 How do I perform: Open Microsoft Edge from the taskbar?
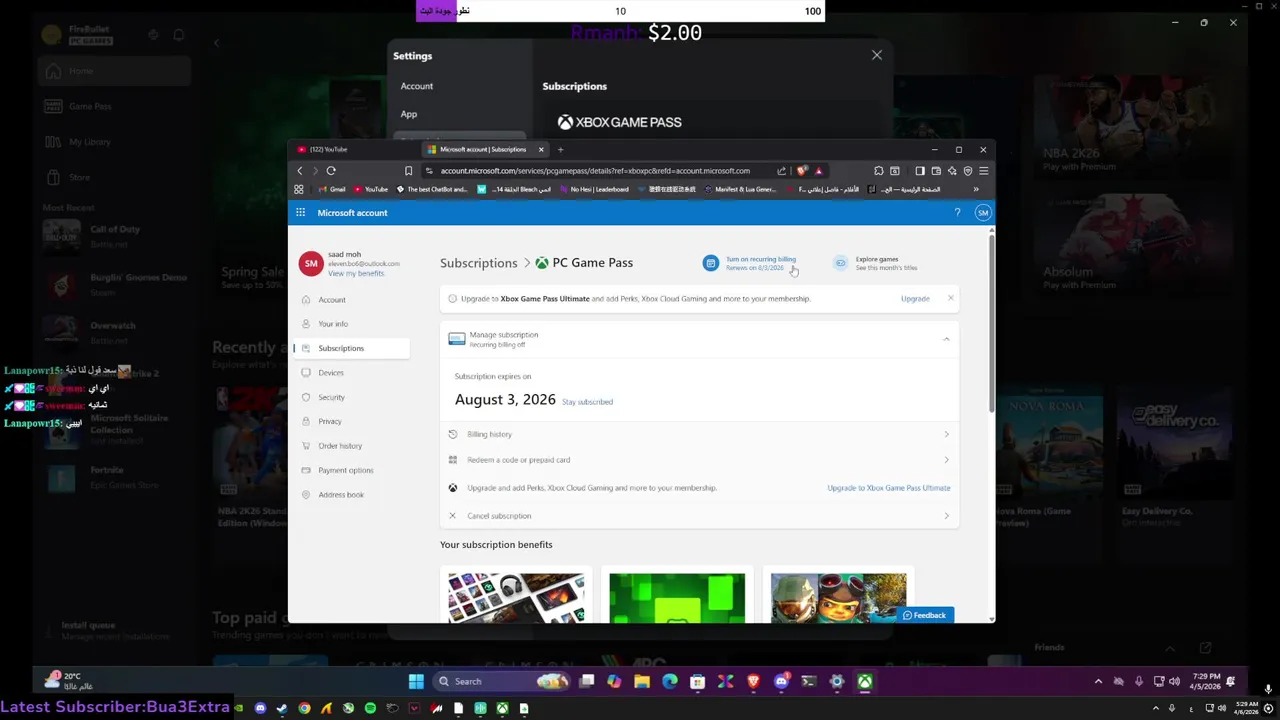coord(670,682)
